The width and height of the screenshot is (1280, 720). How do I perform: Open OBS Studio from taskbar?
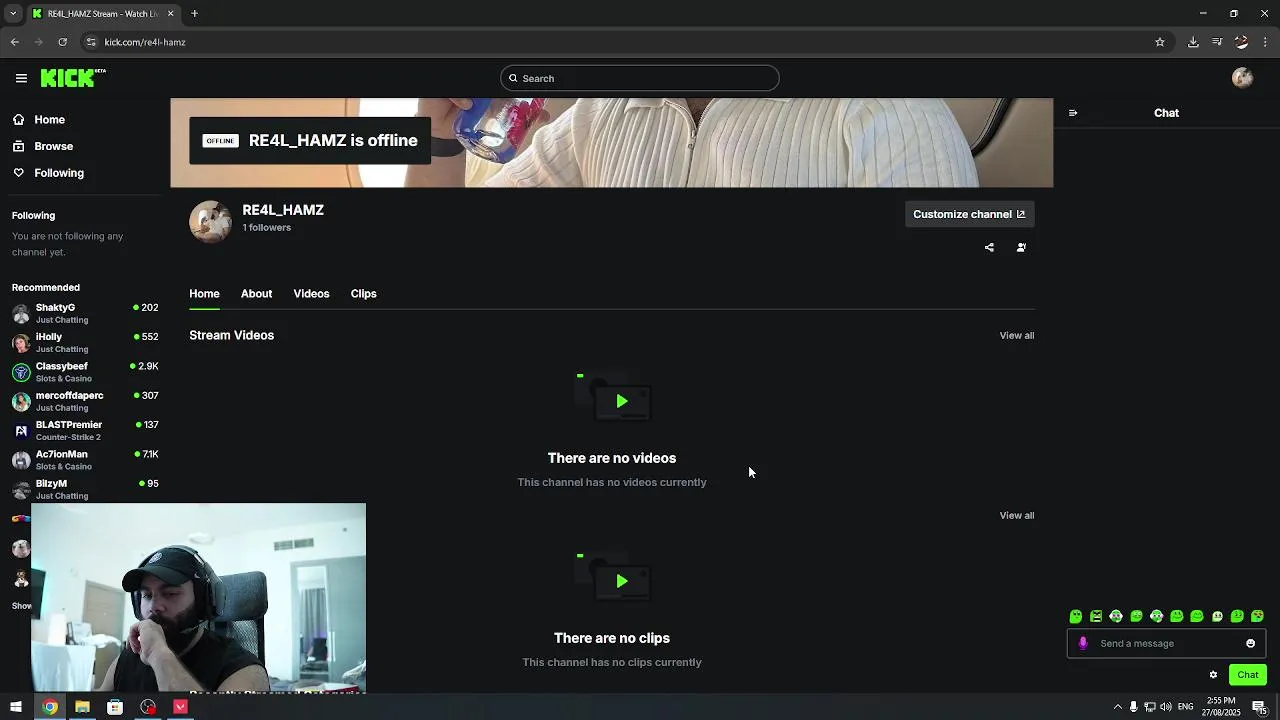(x=148, y=707)
